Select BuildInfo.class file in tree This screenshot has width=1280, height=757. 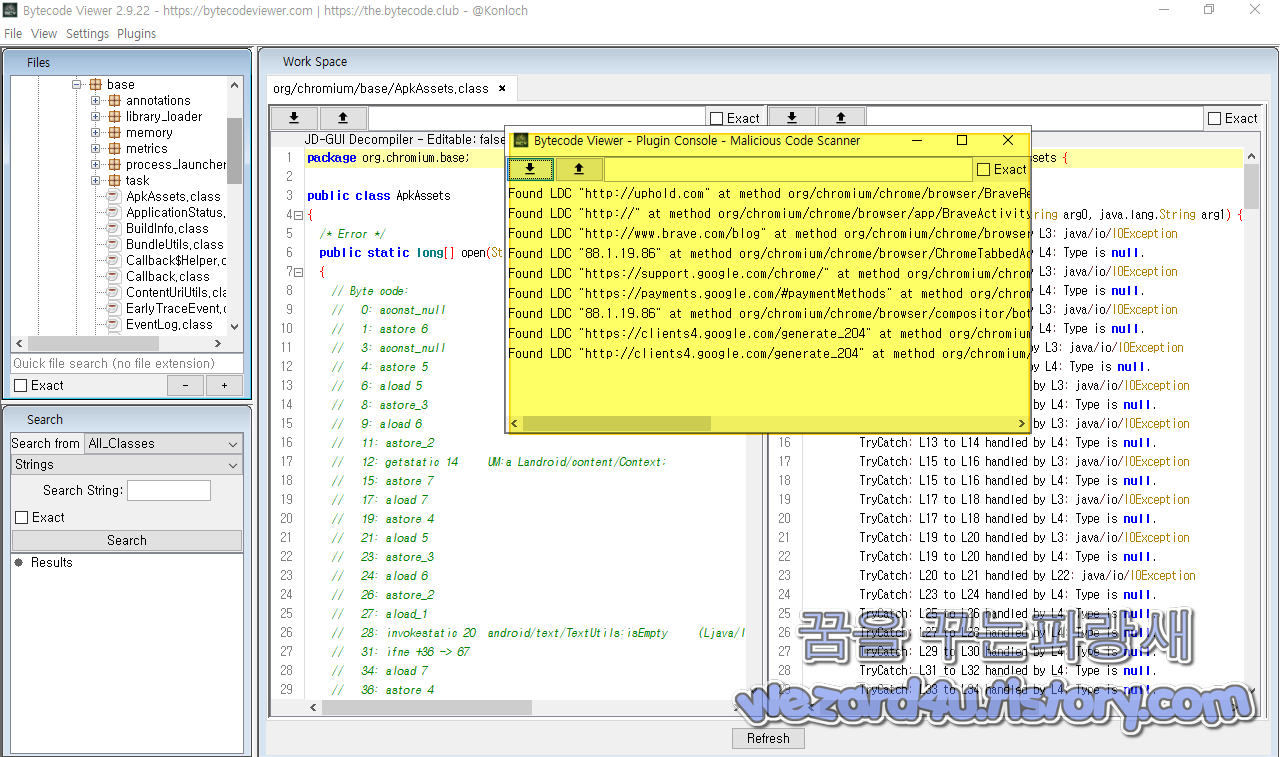(x=167, y=229)
